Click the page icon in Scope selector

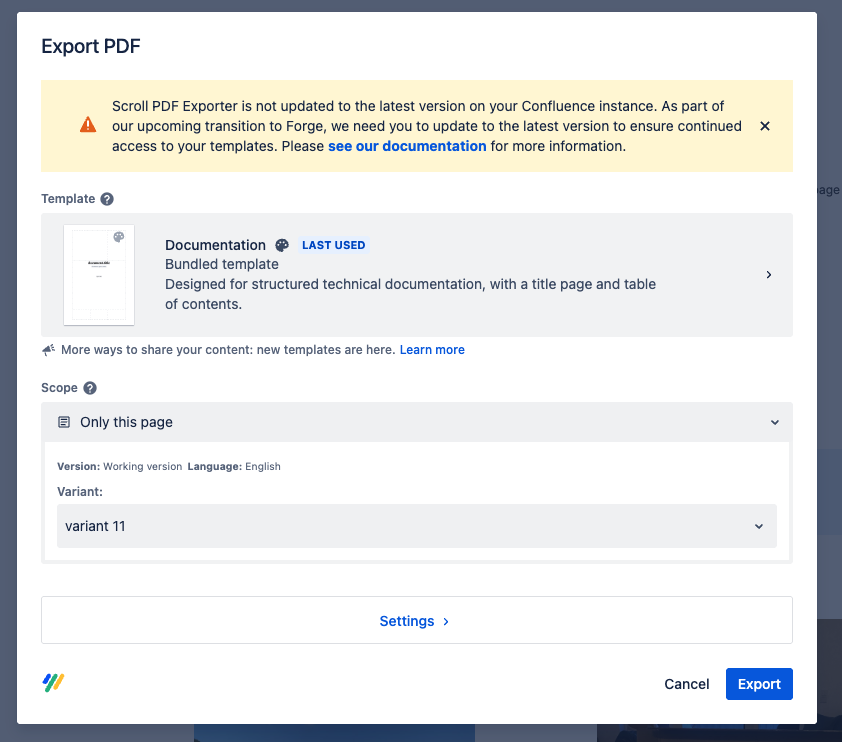click(x=64, y=422)
